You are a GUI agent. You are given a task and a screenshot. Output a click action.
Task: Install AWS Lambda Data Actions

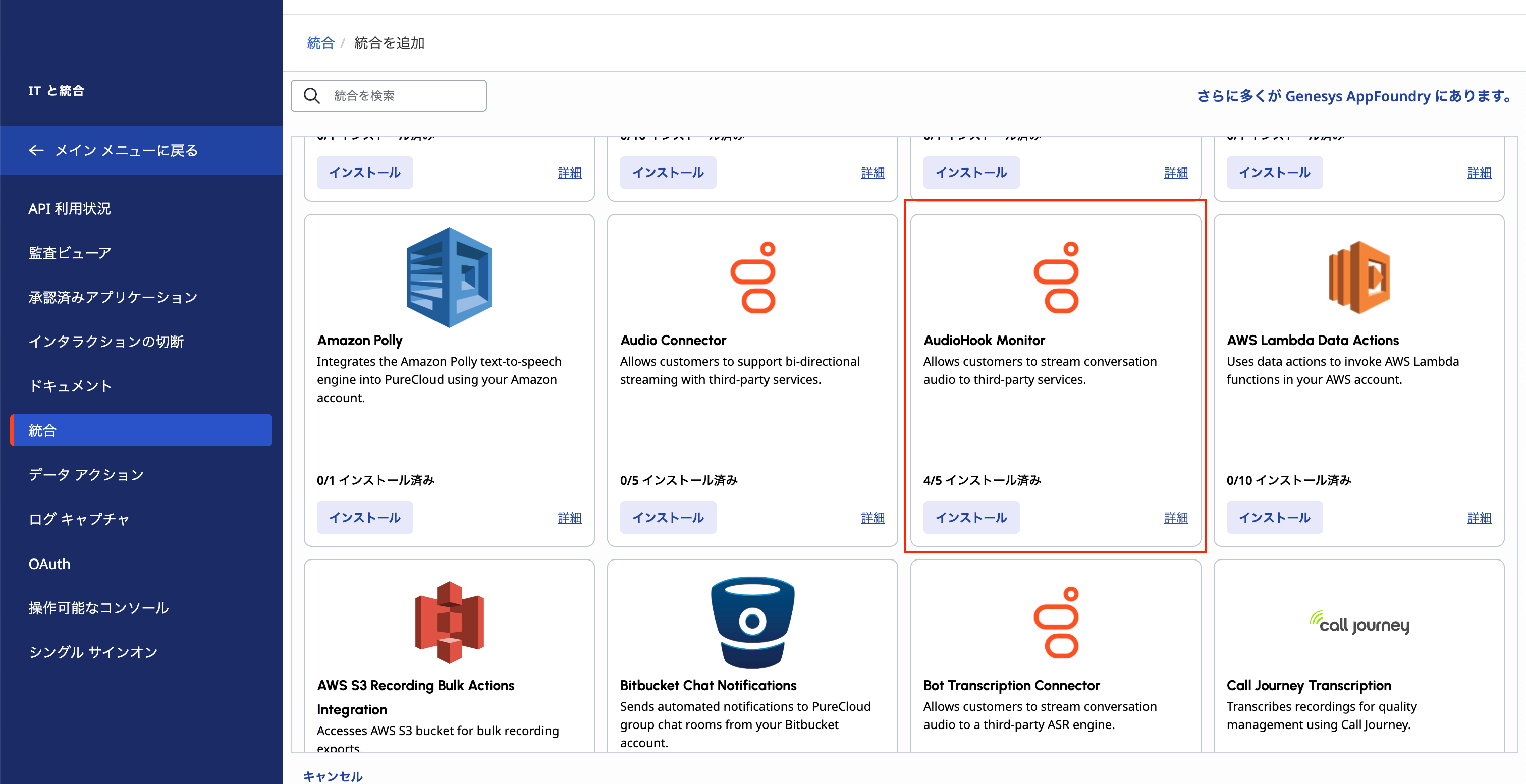pyautogui.click(x=1275, y=518)
